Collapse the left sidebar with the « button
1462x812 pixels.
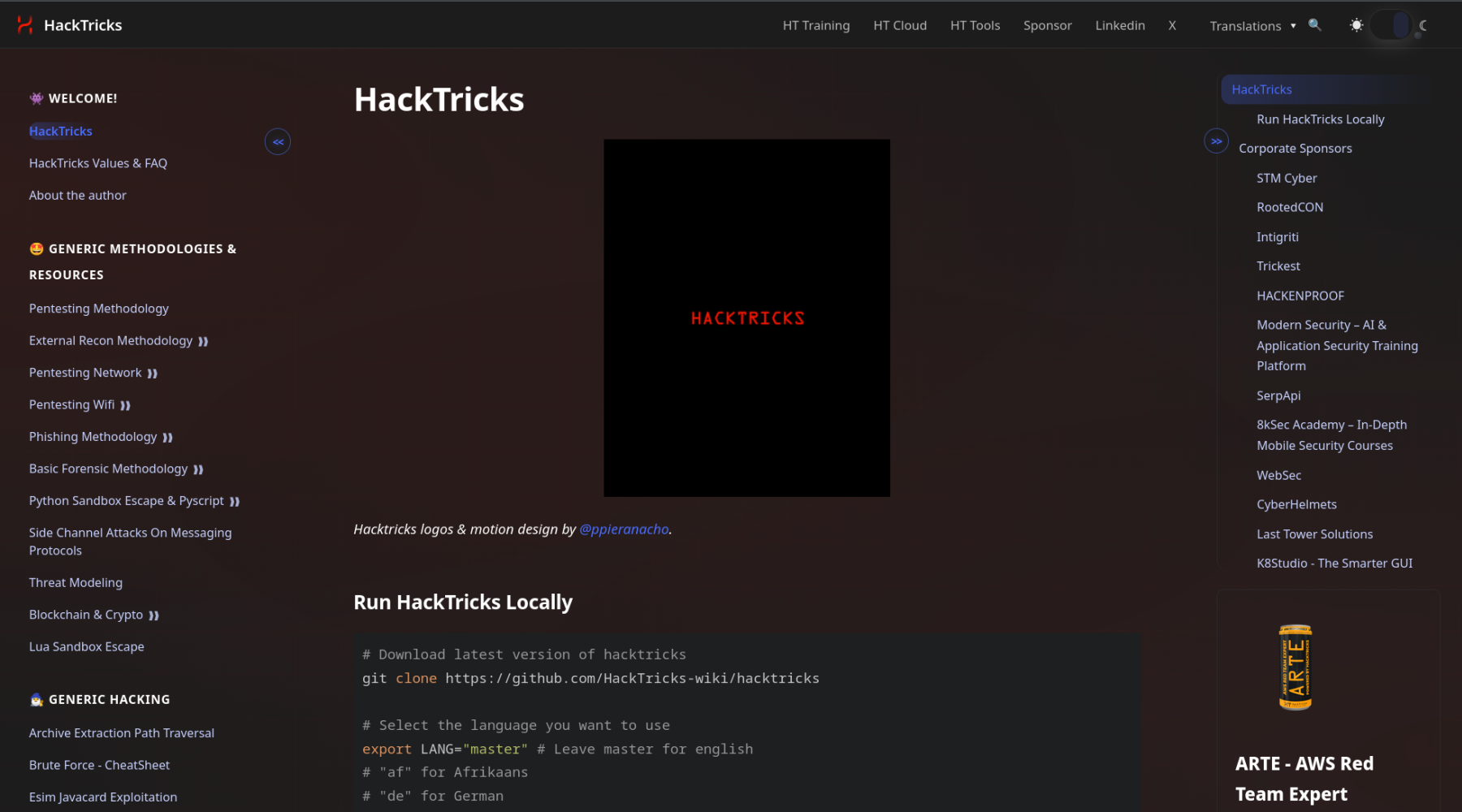277,141
